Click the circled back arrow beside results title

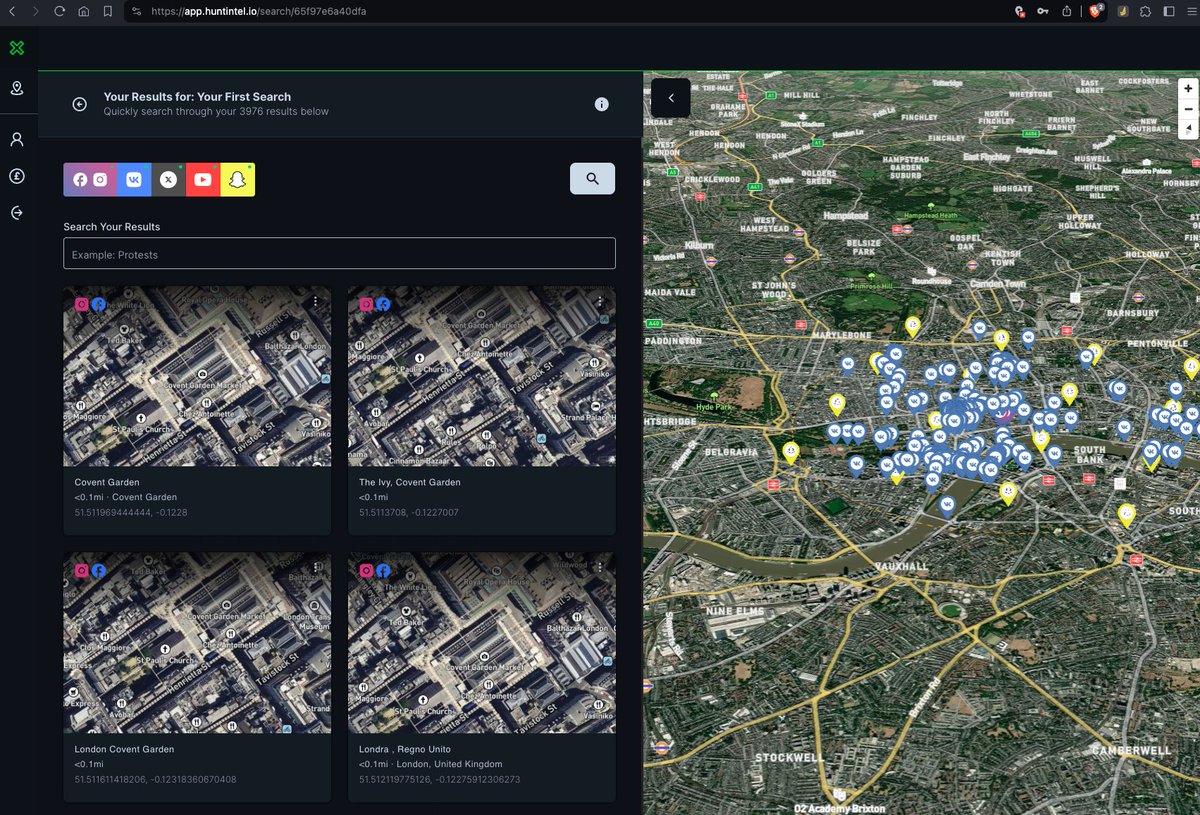(x=80, y=104)
